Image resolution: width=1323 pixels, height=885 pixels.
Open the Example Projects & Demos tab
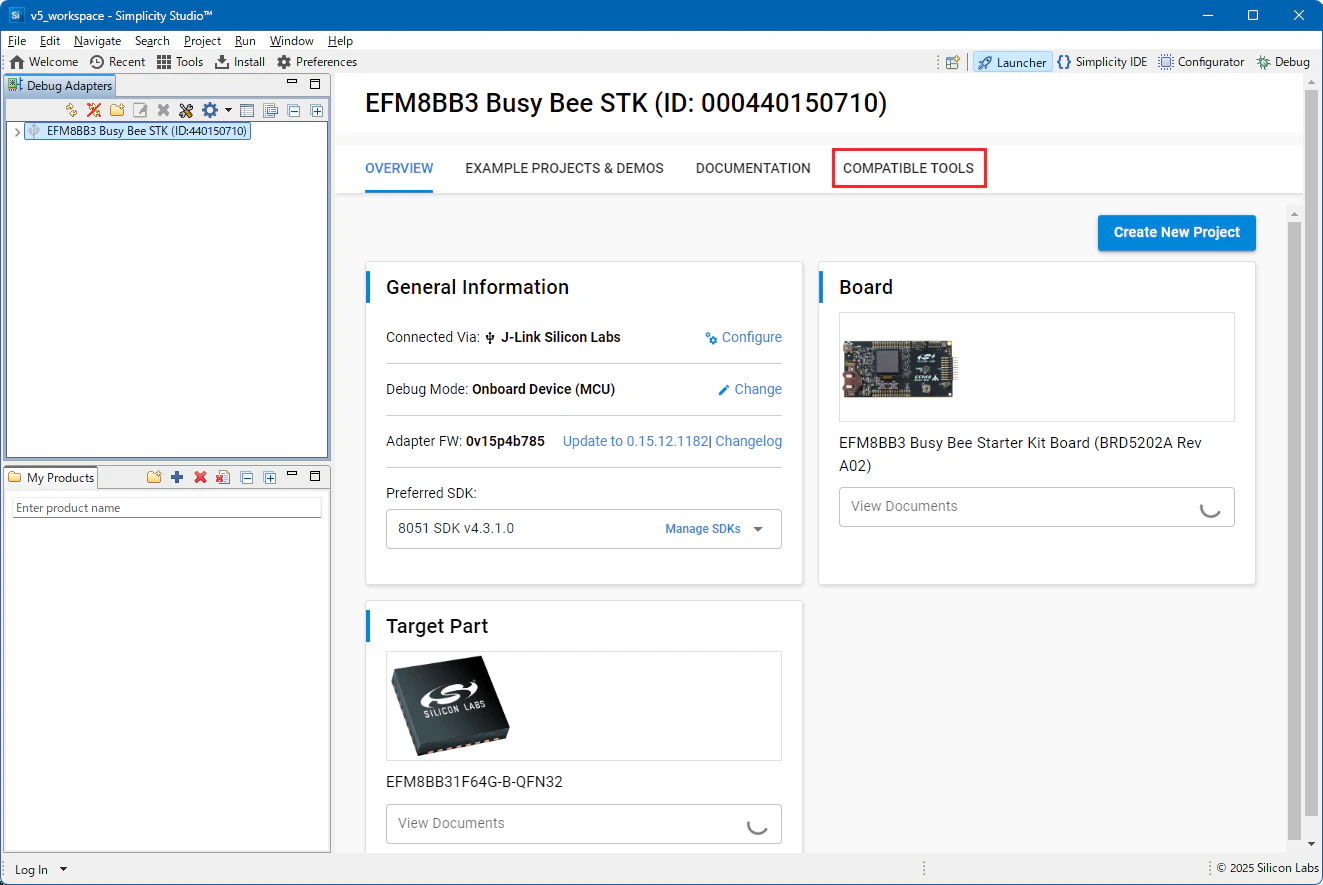(x=564, y=168)
